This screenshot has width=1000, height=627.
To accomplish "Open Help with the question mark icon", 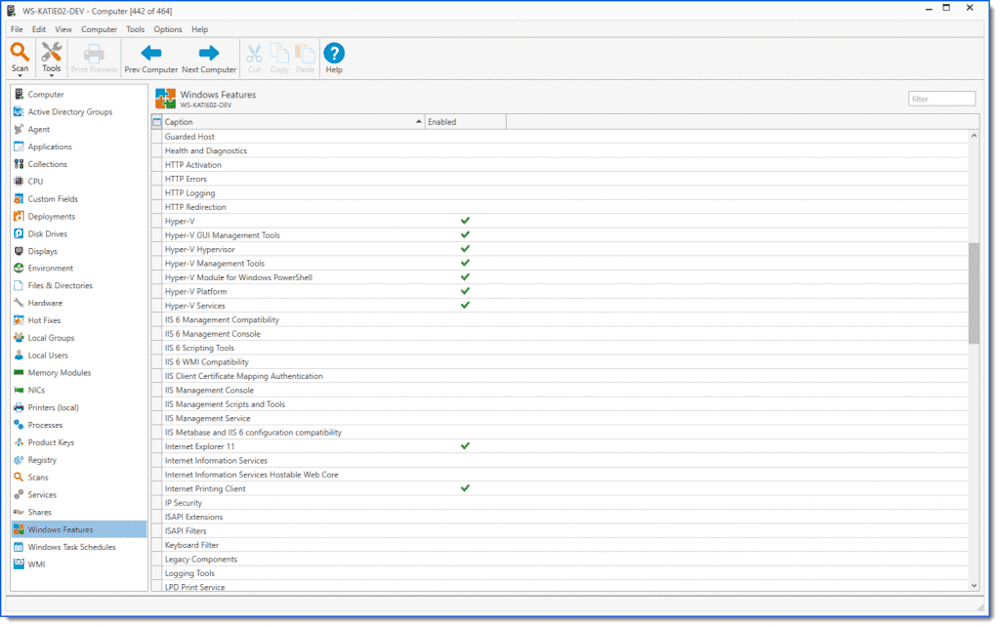I will coord(334,53).
